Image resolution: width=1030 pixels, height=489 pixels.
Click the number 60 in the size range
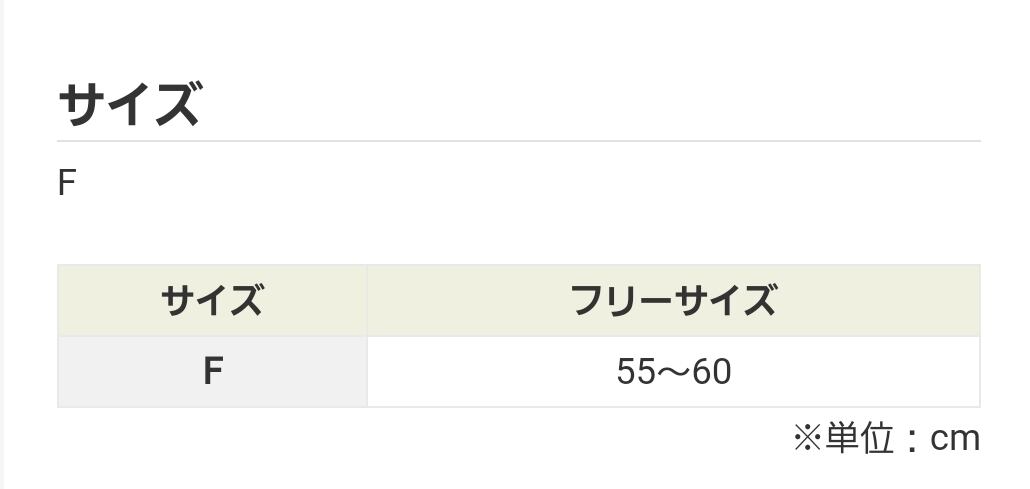tap(712, 372)
